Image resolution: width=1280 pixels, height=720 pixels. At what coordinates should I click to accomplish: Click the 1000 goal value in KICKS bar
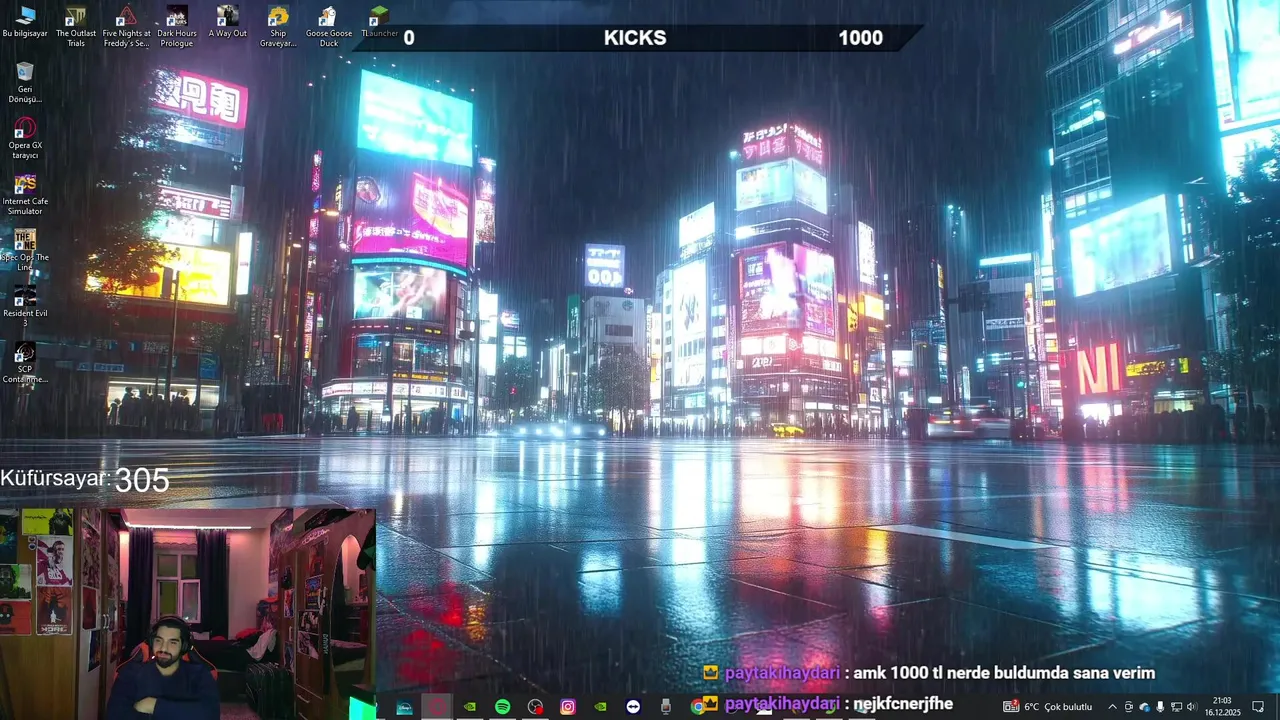(x=860, y=38)
